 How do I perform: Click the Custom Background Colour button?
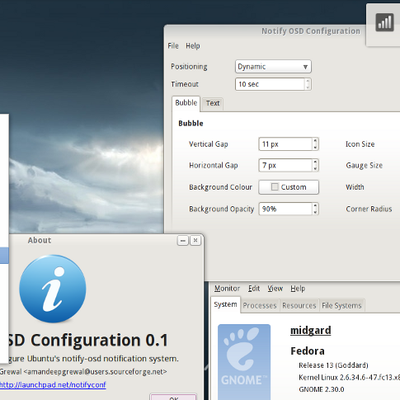(289, 187)
